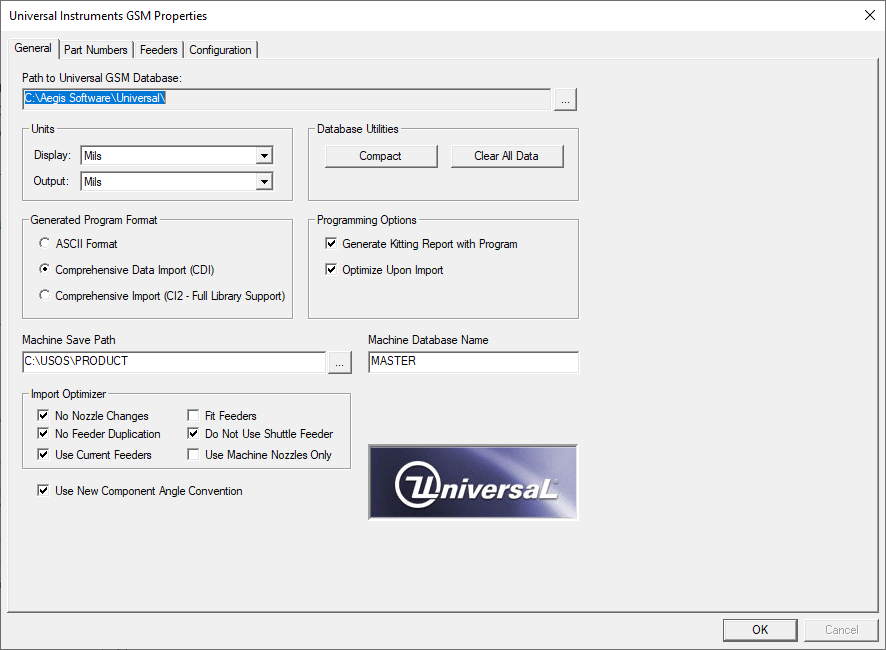
Task: Uncheck No Nozzle Changes
Action: [x=41, y=415]
